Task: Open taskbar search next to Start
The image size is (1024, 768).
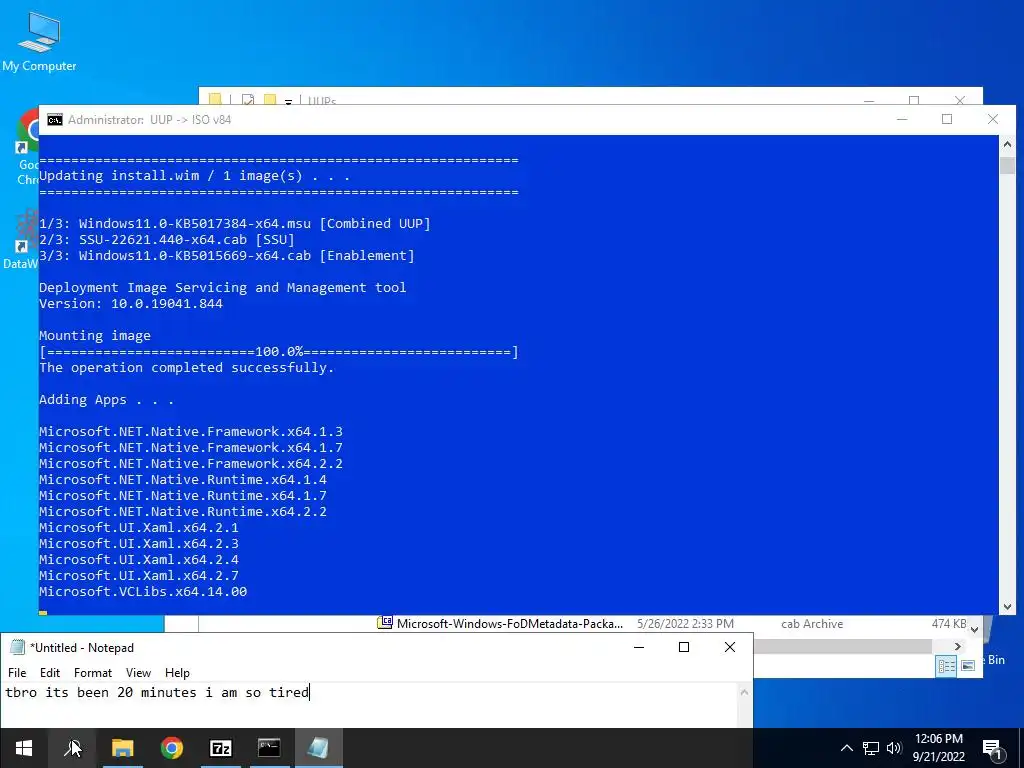Action: (x=72, y=748)
